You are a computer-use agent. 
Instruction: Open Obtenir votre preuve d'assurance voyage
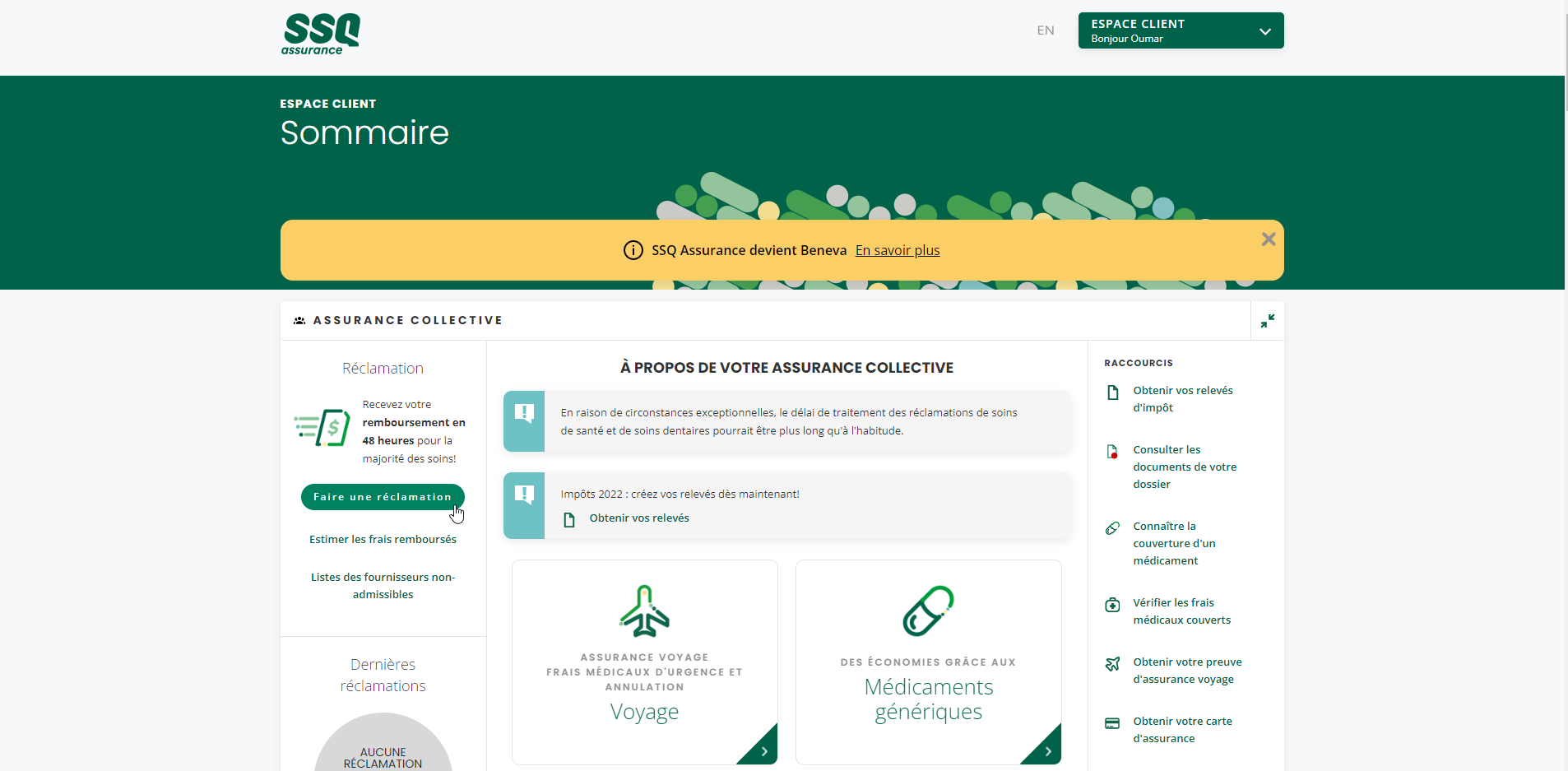(x=1187, y=671)
